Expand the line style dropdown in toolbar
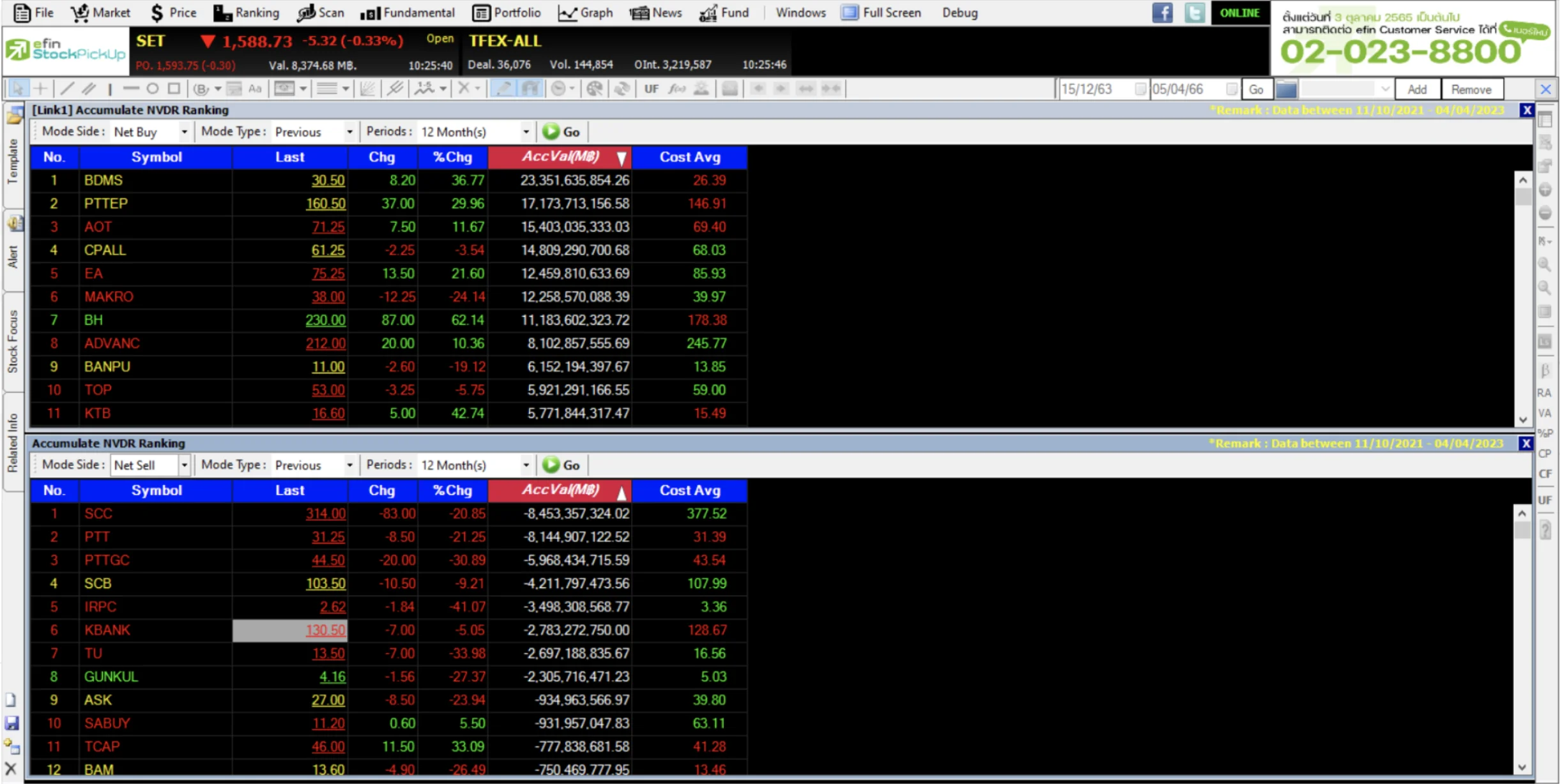The image size is (1560, 784). tap(346, 89)
